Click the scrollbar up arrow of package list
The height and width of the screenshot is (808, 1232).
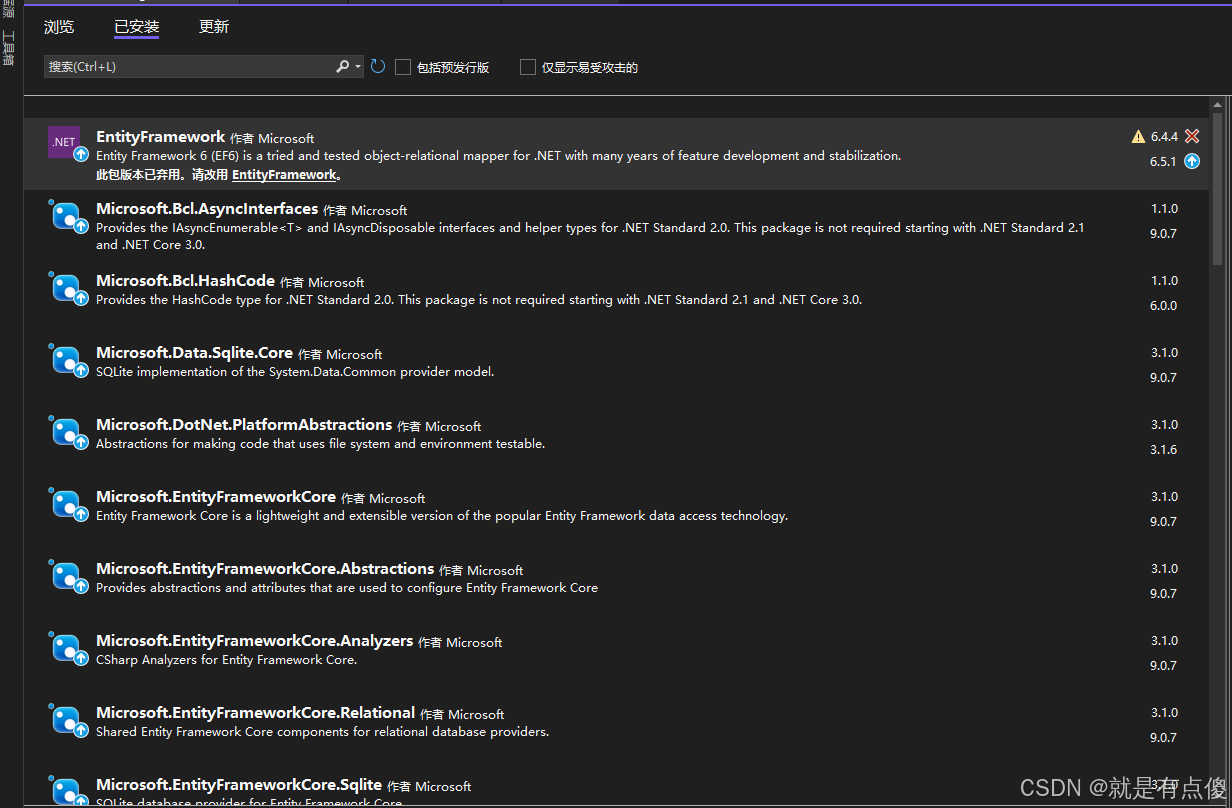point(1217,105)
